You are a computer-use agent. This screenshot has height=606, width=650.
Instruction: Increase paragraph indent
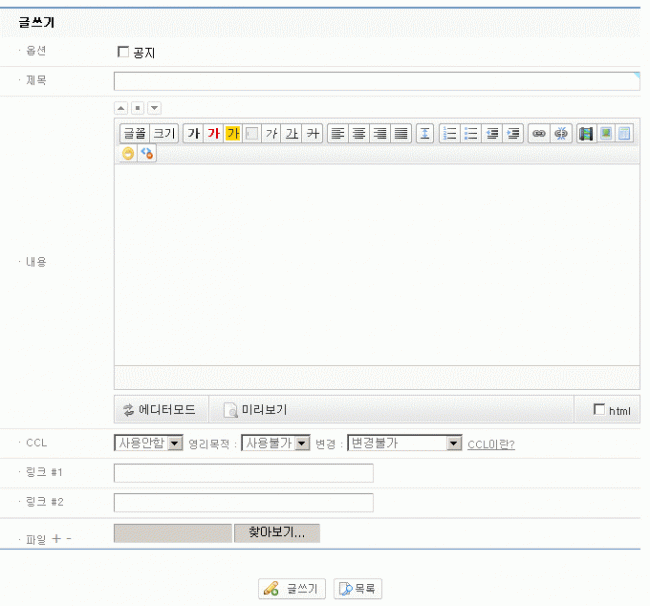click(x=513, y=133)
